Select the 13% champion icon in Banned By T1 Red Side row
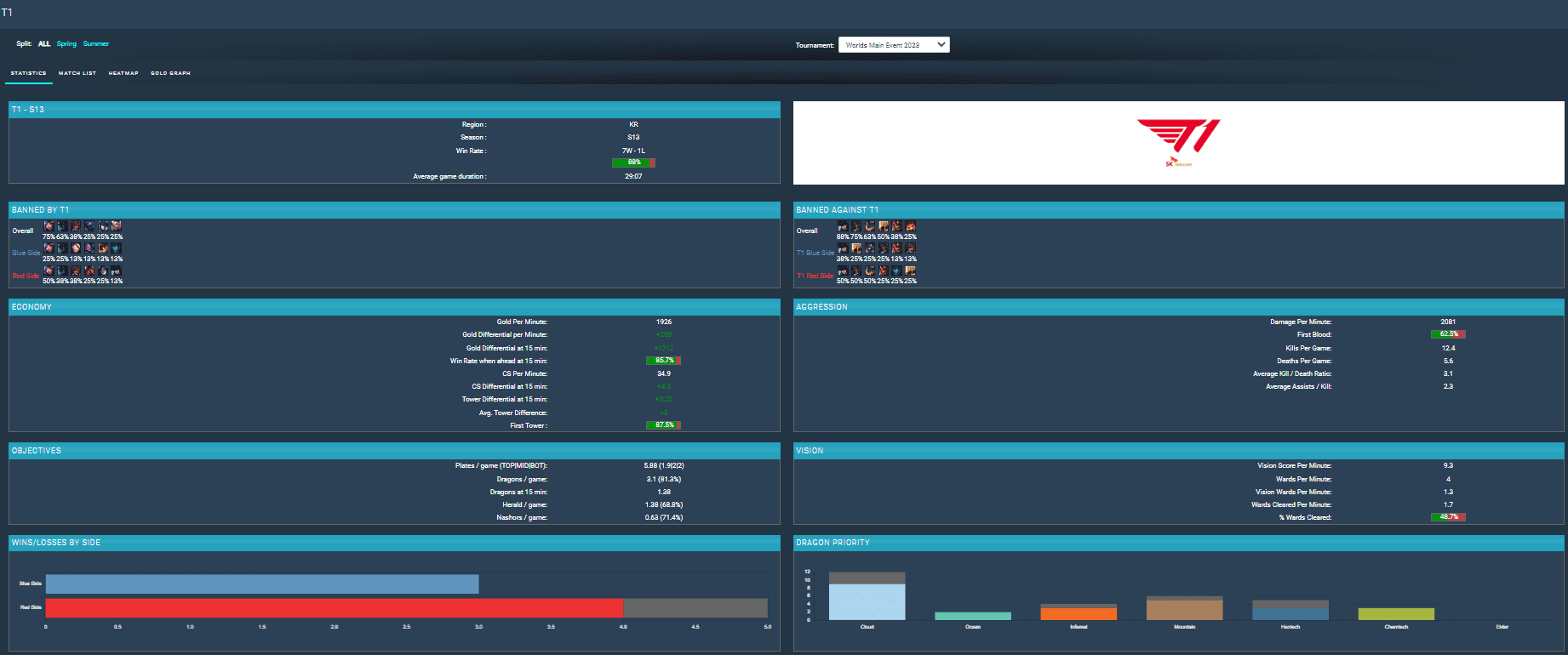Image resolution: width=1568 pixels, height=655 pixels. (117, 271)
